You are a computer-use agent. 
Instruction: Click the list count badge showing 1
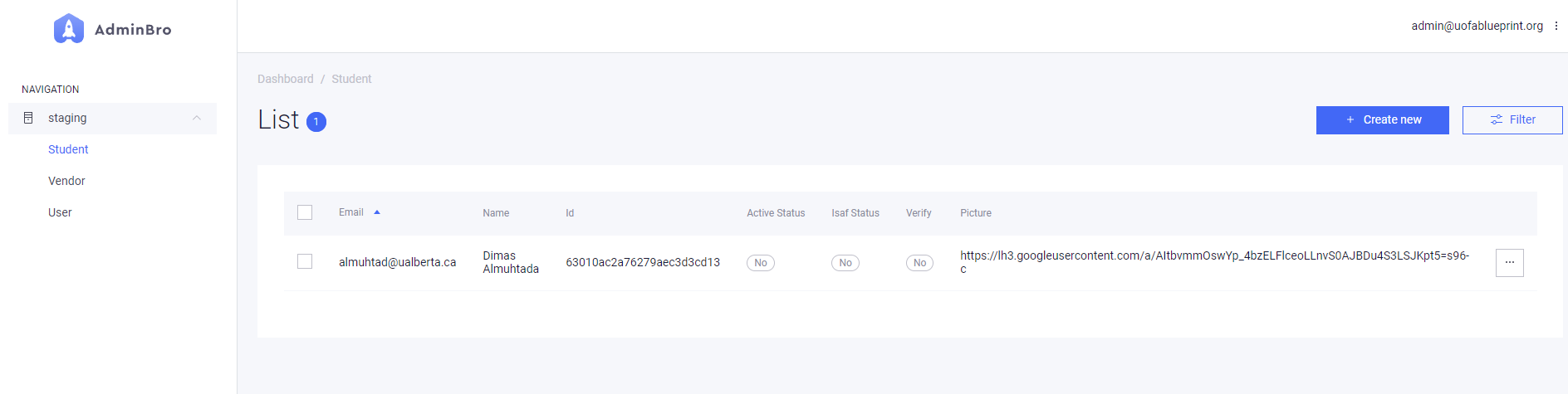(x=316, y=122)
